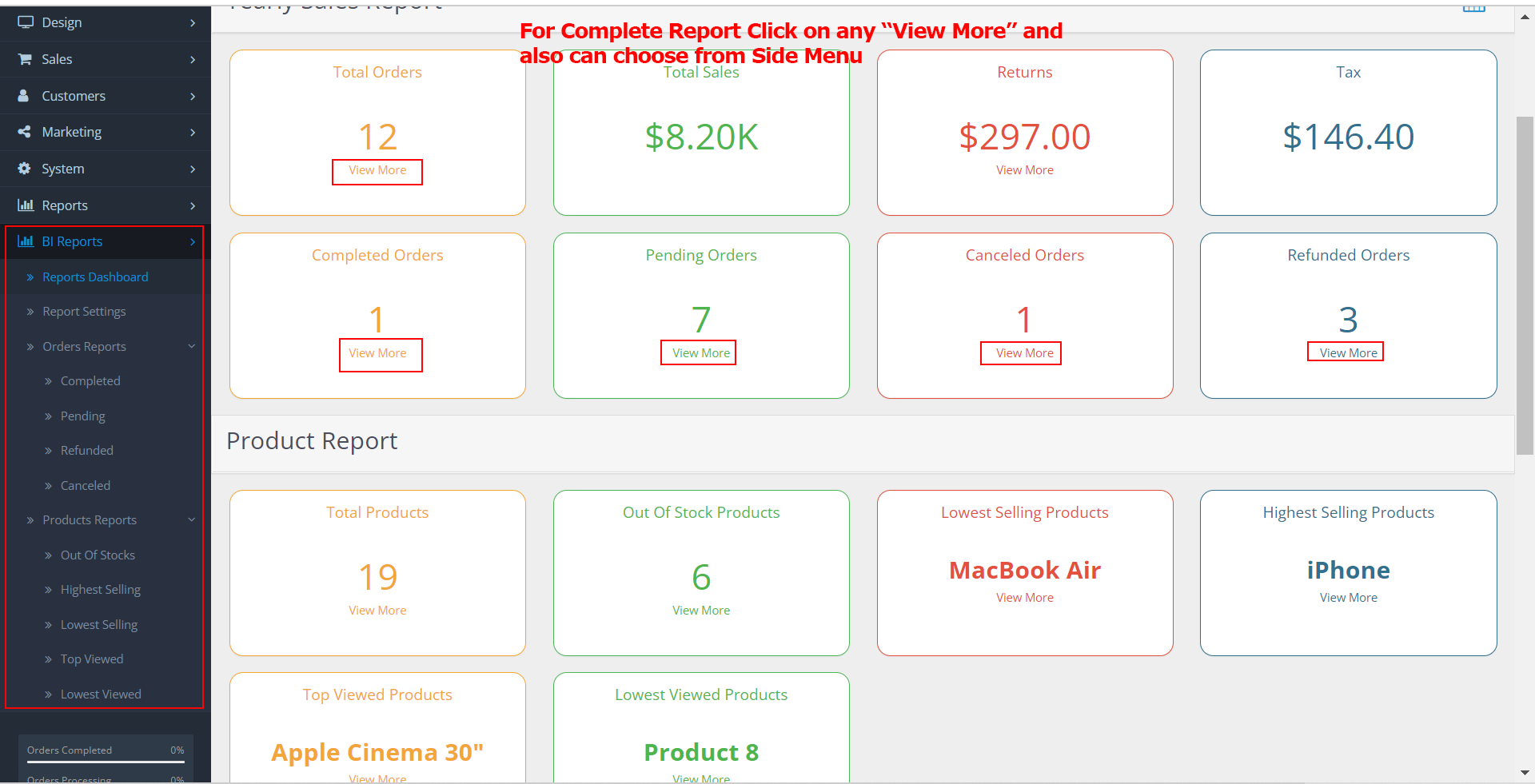This screenshot has height=784, width=1535.
Task: Click the Product 8 product name
Action: coord(701,753)
